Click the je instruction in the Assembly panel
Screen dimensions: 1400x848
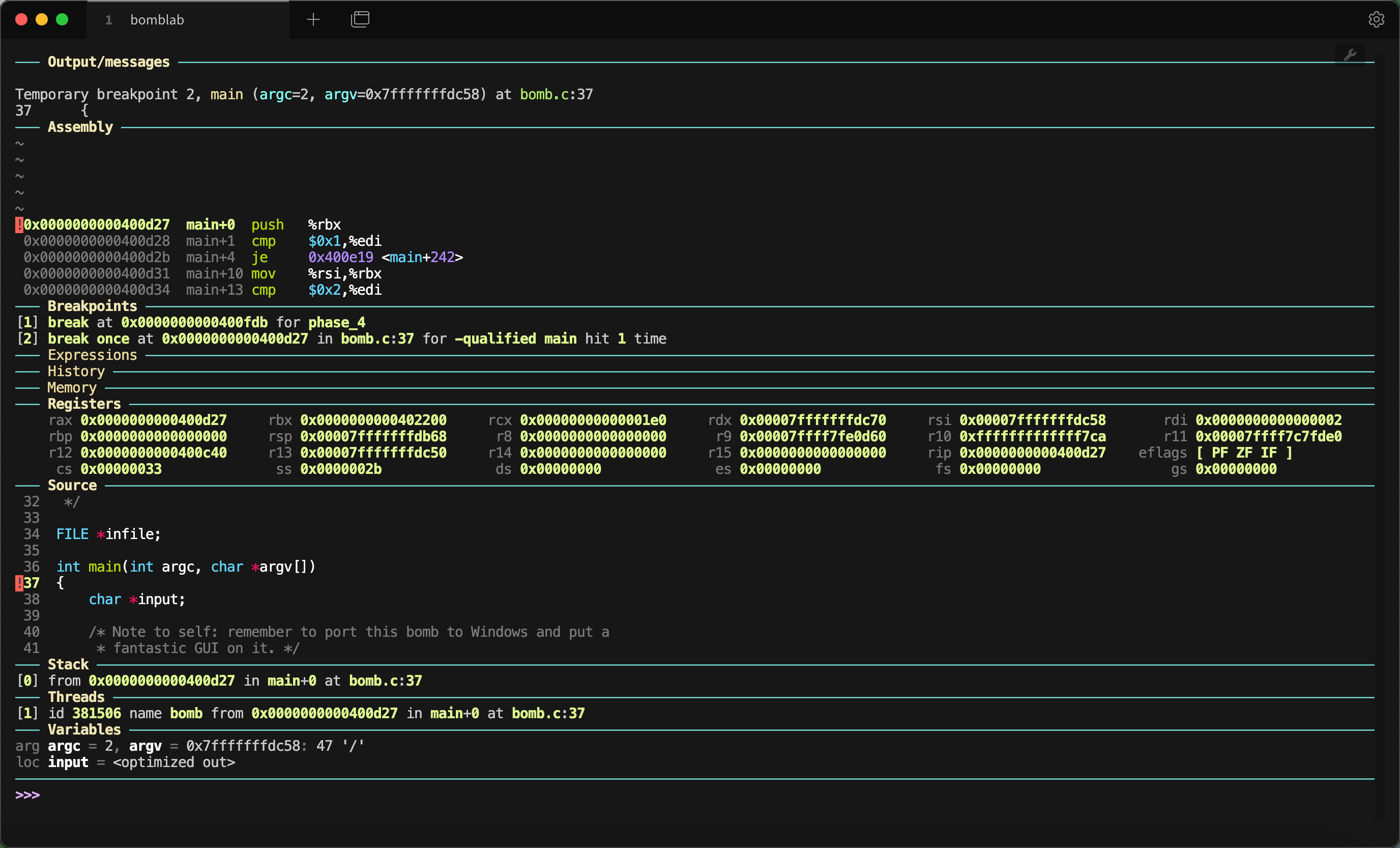point(259,257)
